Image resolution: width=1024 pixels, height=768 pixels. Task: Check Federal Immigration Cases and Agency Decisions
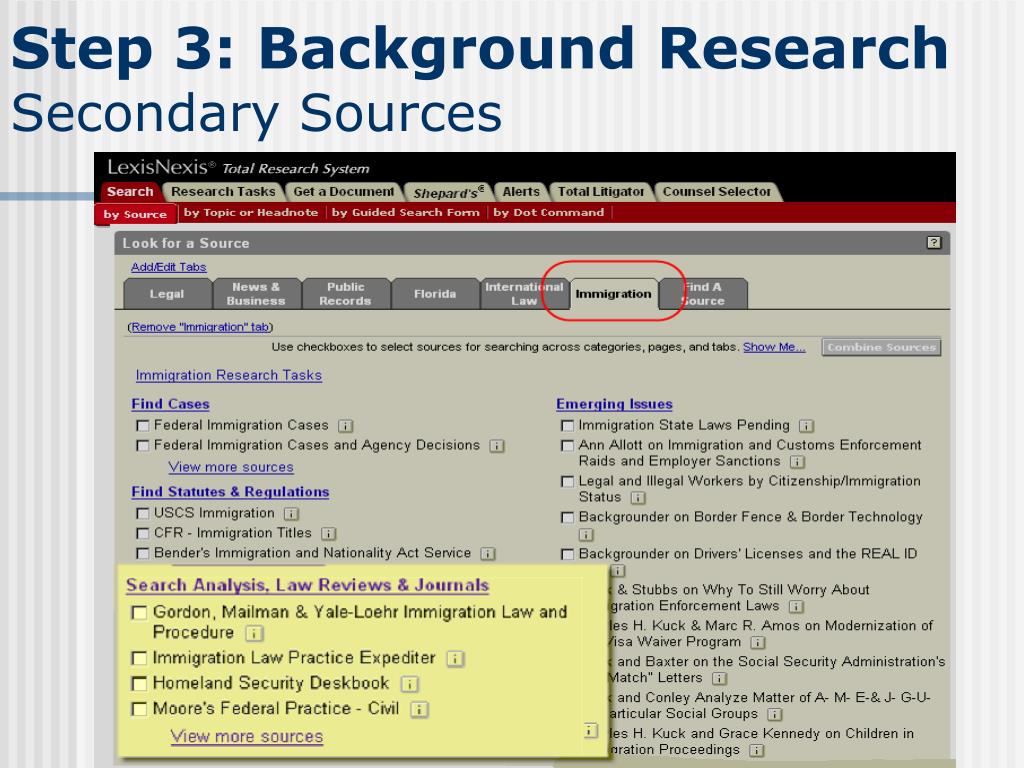(142, 446)
